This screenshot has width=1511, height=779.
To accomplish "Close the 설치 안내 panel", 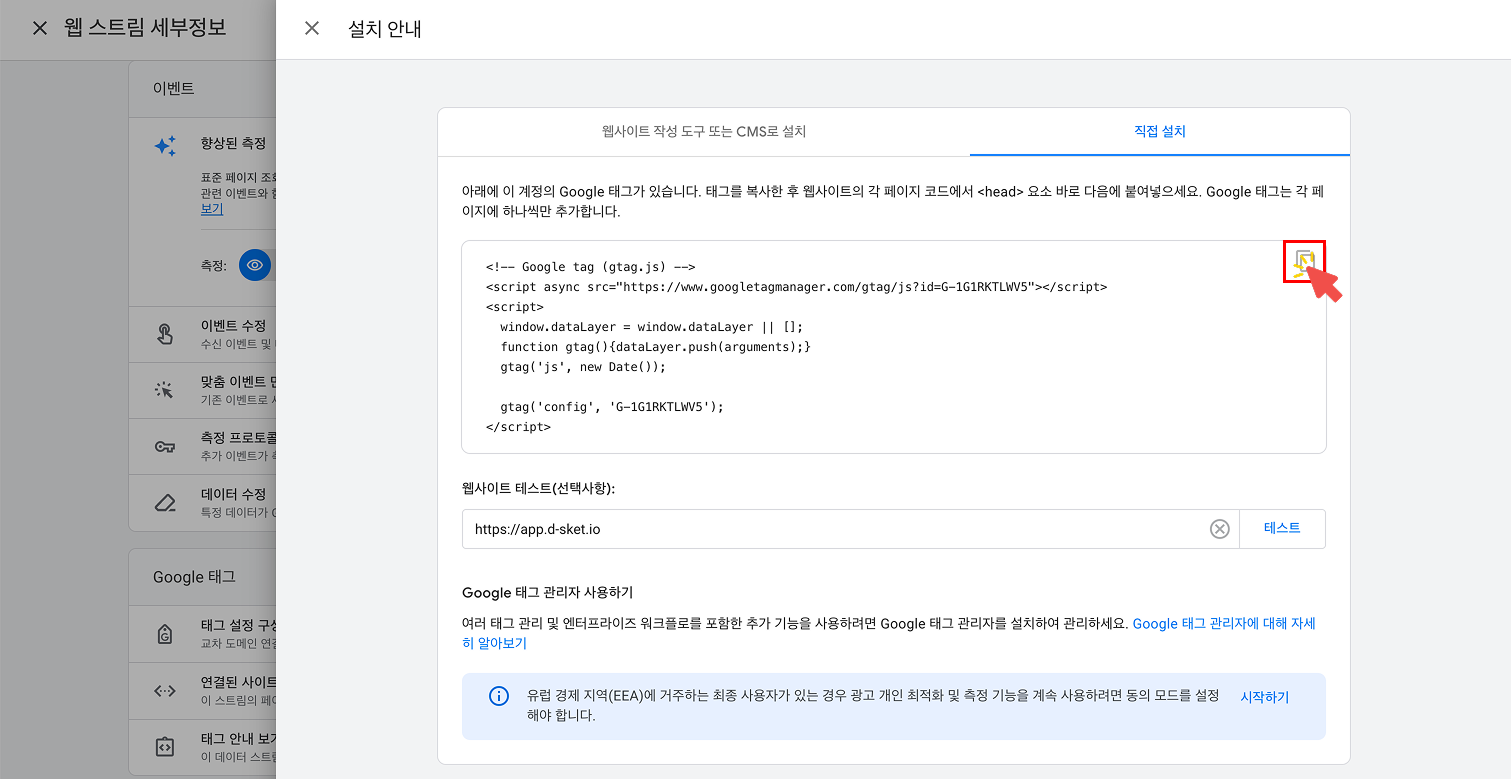I will [x=311, y=28].
